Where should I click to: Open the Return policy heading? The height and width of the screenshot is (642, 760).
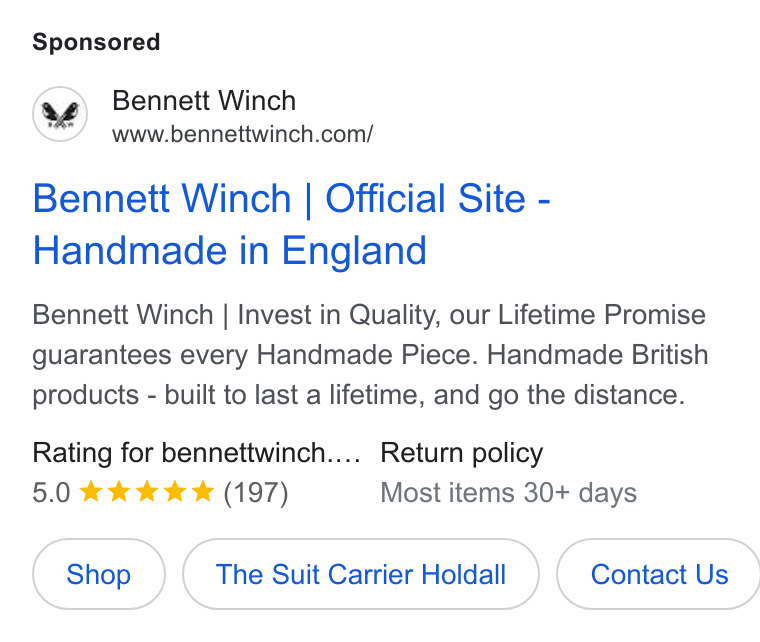coord(461,454)
